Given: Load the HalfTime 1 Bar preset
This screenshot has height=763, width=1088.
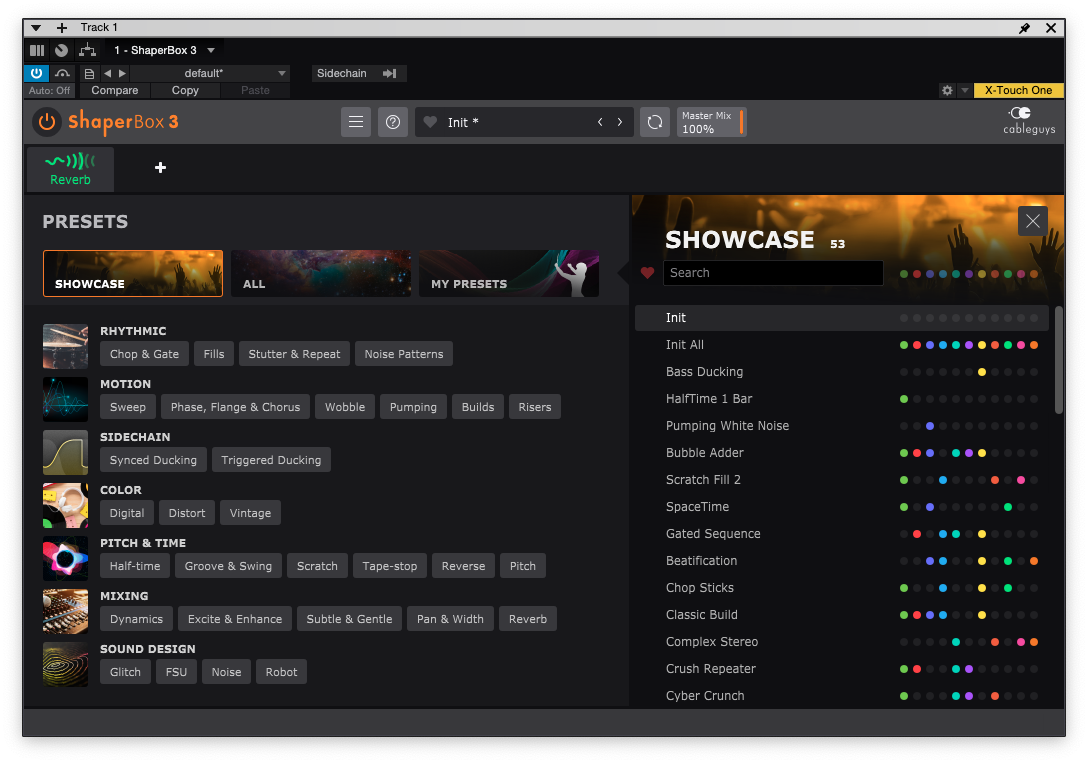Looking at the screenshot, I should coord(842,399).
